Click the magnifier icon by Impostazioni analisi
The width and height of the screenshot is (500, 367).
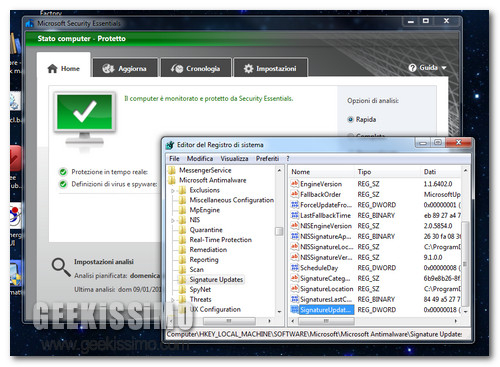[61, 267]
